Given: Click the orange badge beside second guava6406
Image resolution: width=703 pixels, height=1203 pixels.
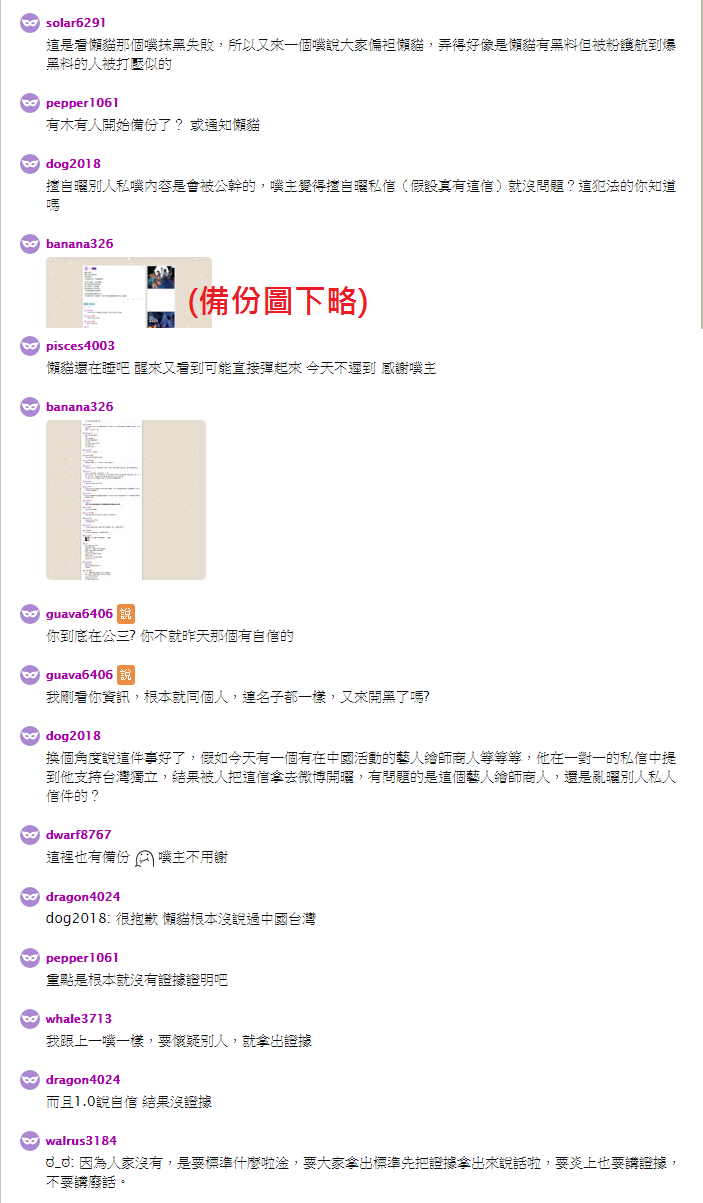Looking at the screenshot, I should (125, 675).
